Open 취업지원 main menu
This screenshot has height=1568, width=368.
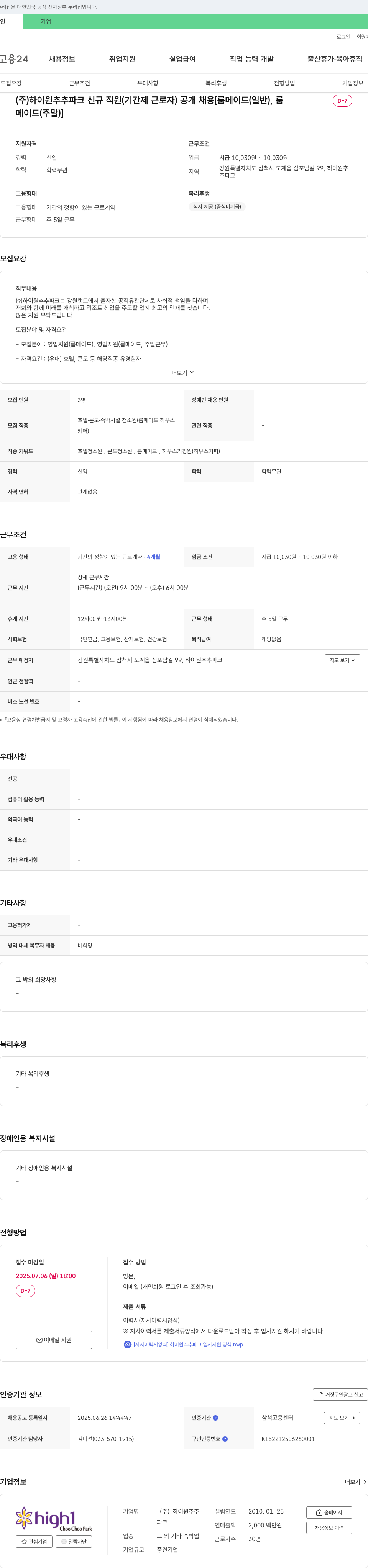pos(122,59)
